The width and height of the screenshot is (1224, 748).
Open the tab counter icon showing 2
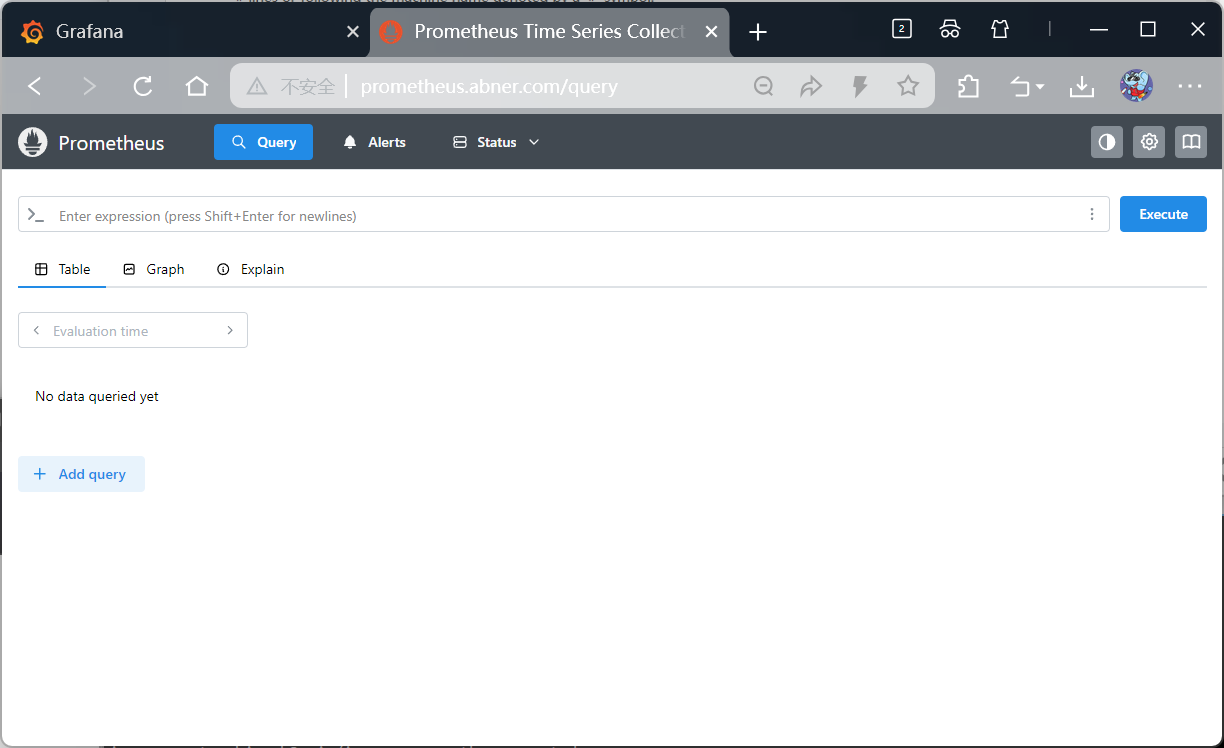point(902,29)
